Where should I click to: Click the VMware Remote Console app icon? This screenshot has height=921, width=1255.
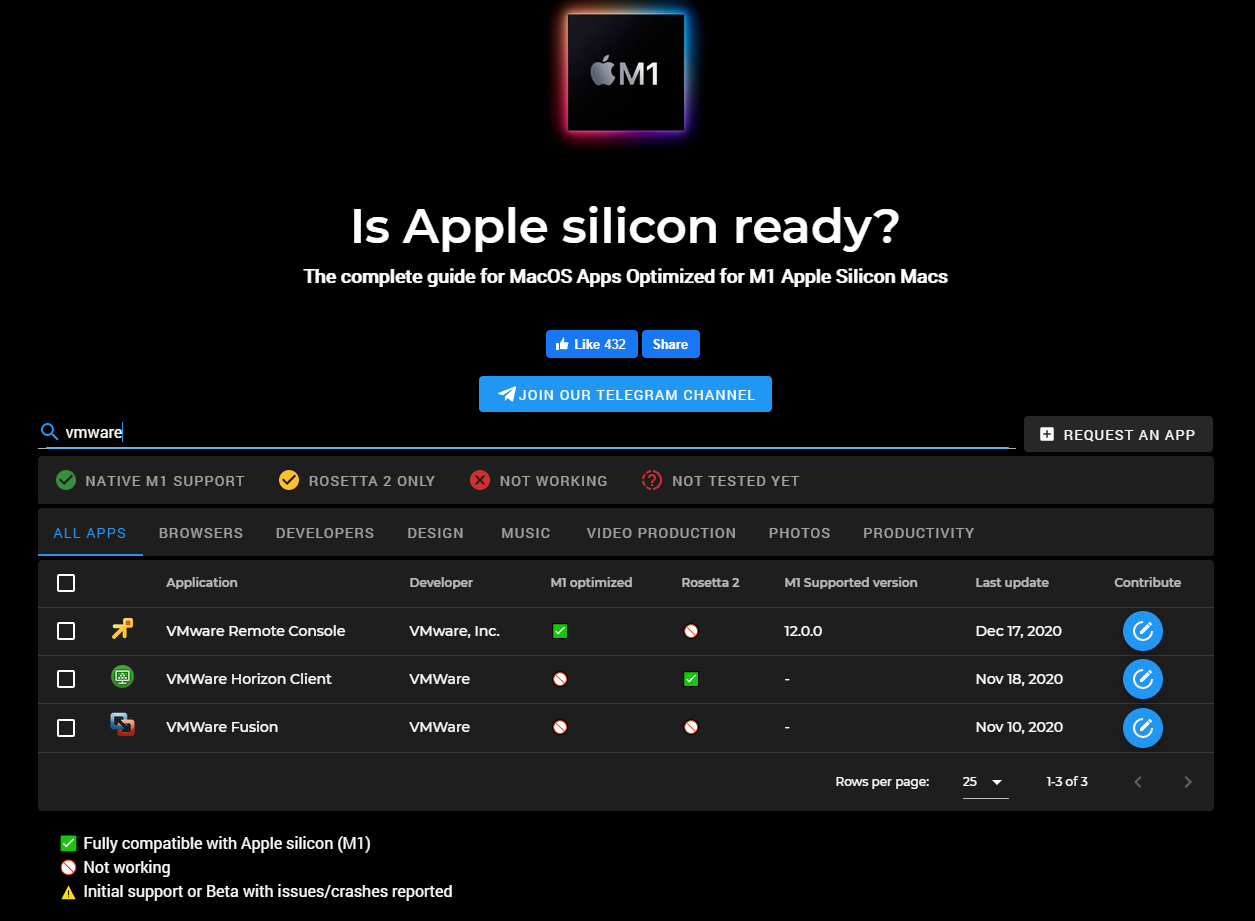tap(122, 629)
